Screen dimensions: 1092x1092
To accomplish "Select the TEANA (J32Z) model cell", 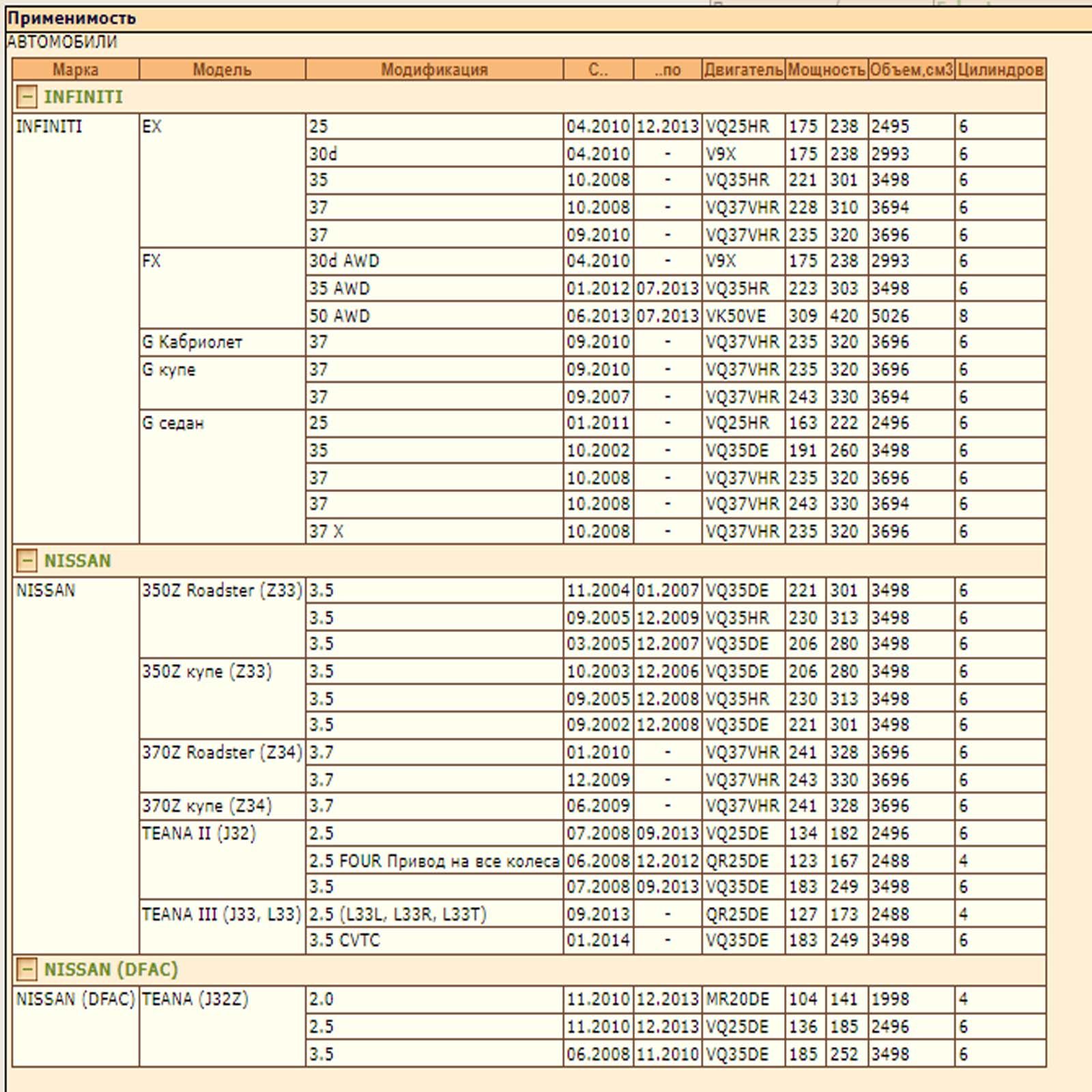I will pos(222,1026).
